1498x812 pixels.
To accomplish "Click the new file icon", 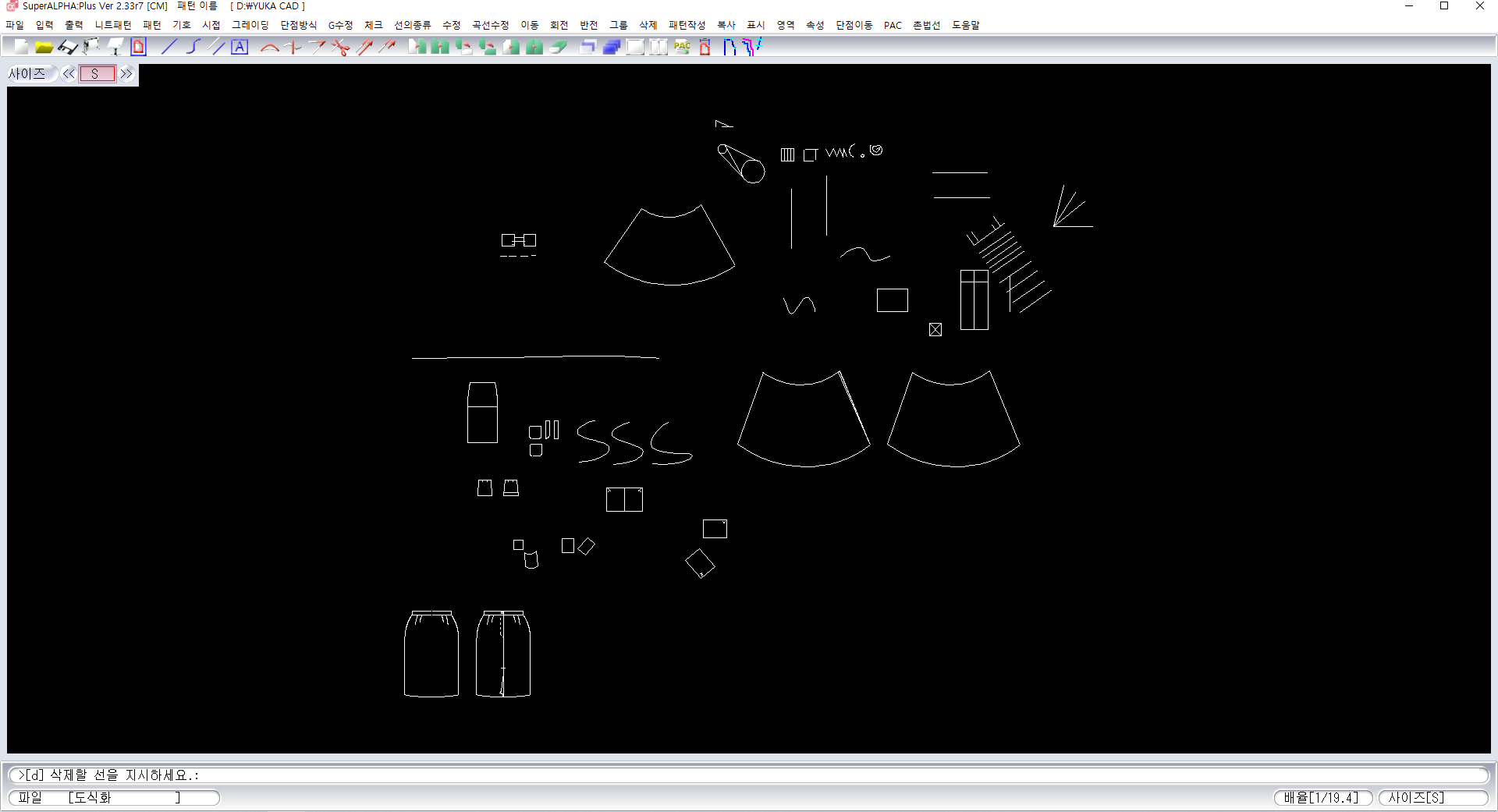I will [21, 47].
